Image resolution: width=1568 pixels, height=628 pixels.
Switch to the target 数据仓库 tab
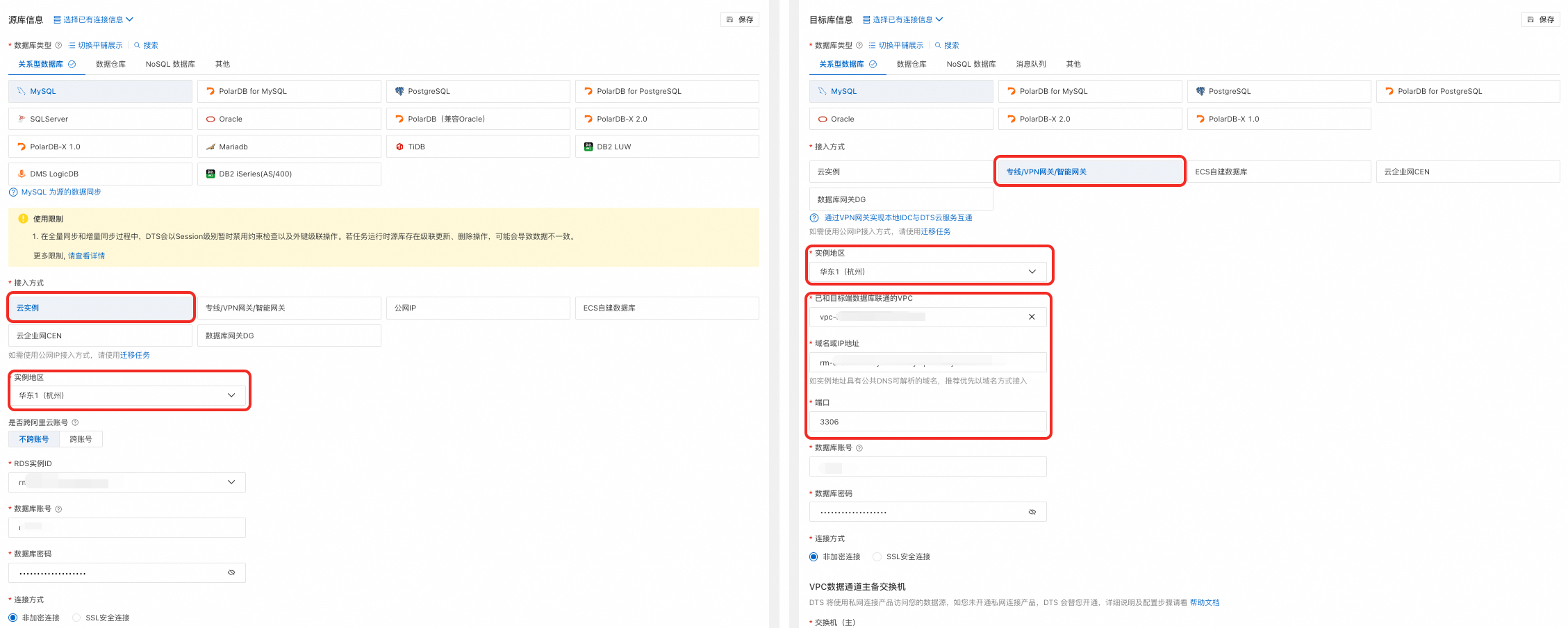(911, 64)
